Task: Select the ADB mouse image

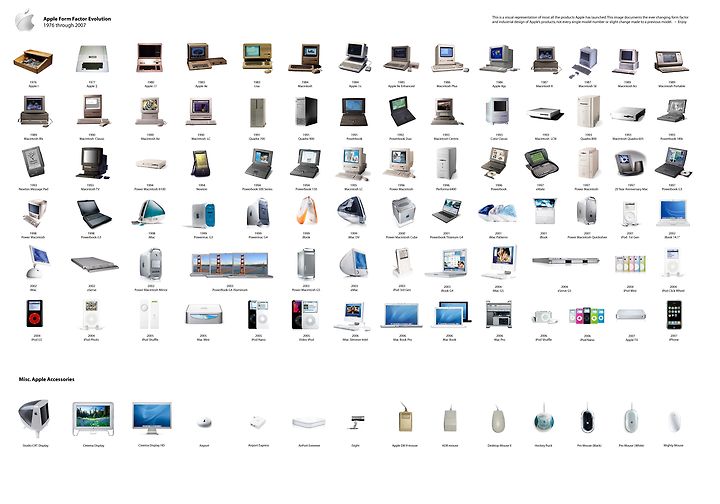Action: 450,419
